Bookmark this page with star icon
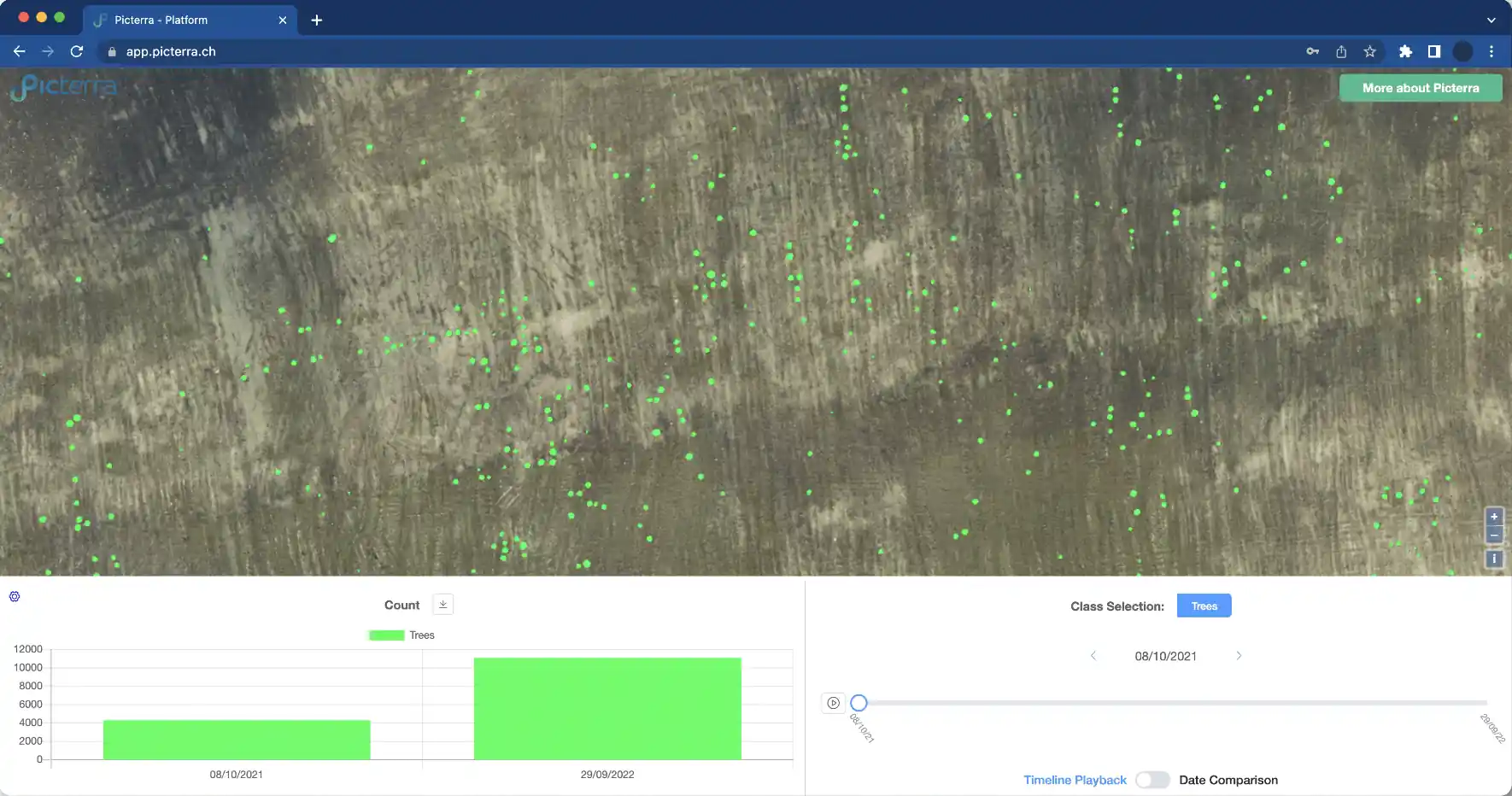1512x796 pixels. pos(1369,51)
